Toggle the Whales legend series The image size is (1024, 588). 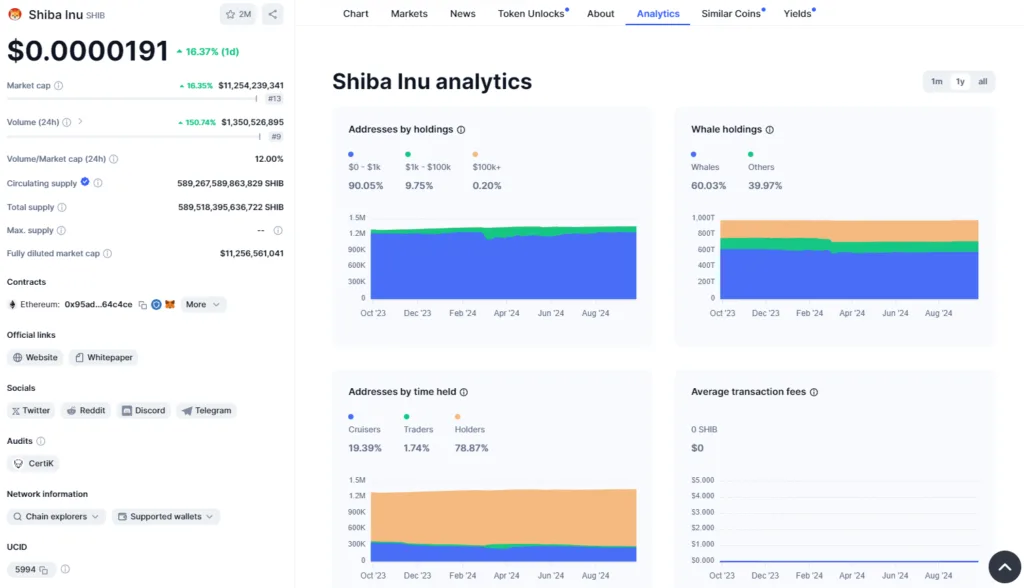click(705, 161)
